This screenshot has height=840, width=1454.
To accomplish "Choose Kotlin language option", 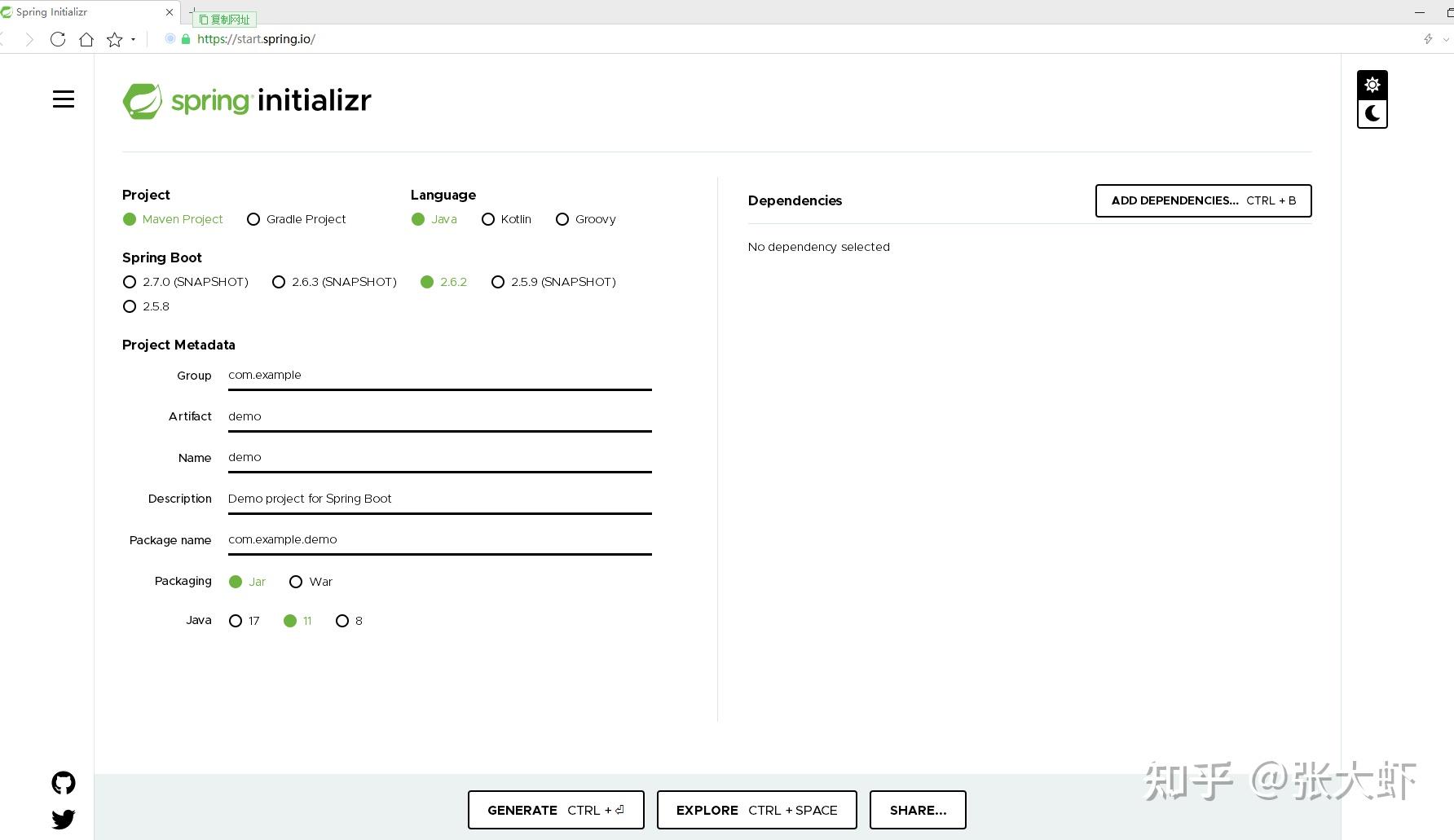I will pos(506,219).
